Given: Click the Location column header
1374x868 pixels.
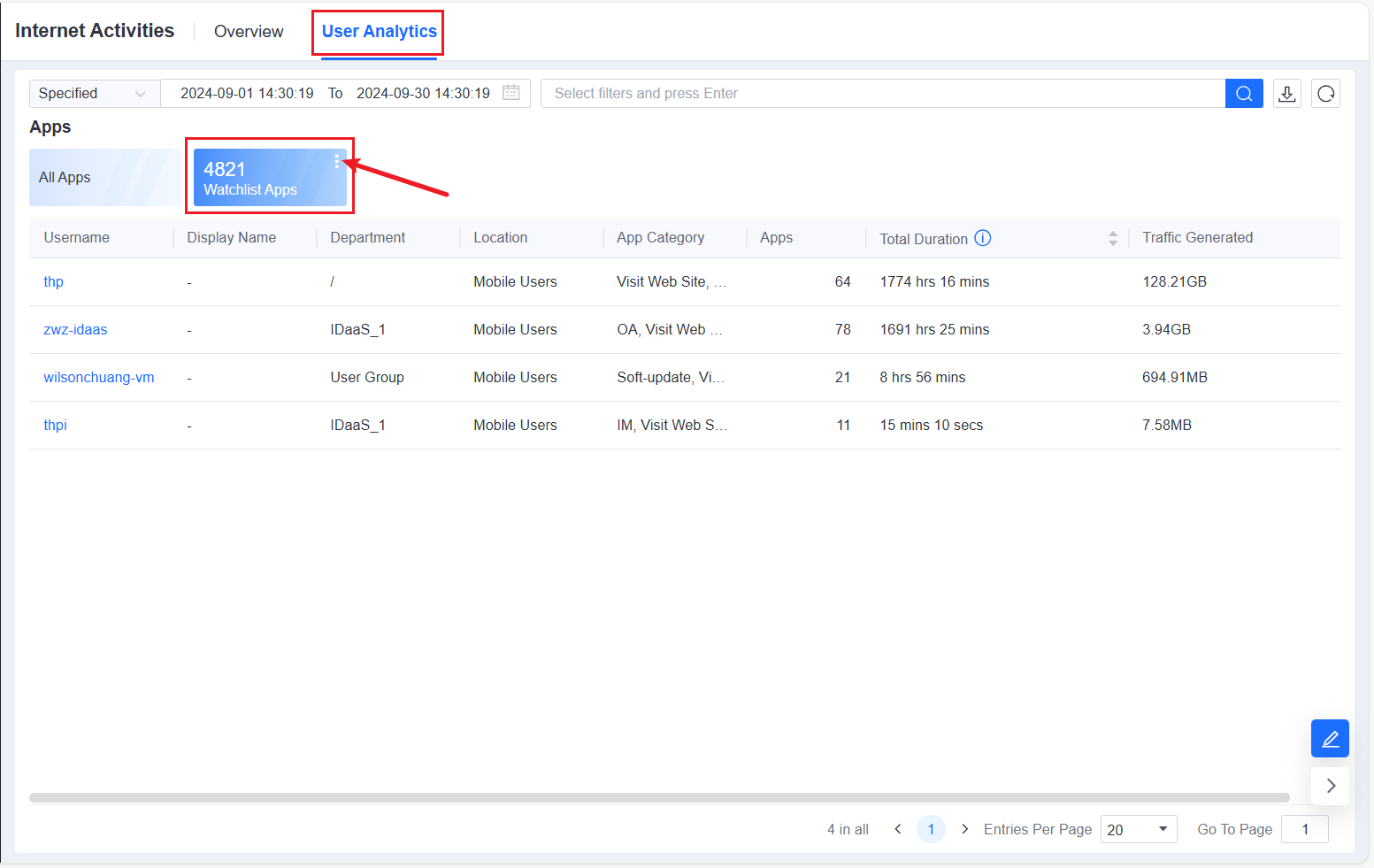Looking at the screenshot, I should [x=501, y=237].
